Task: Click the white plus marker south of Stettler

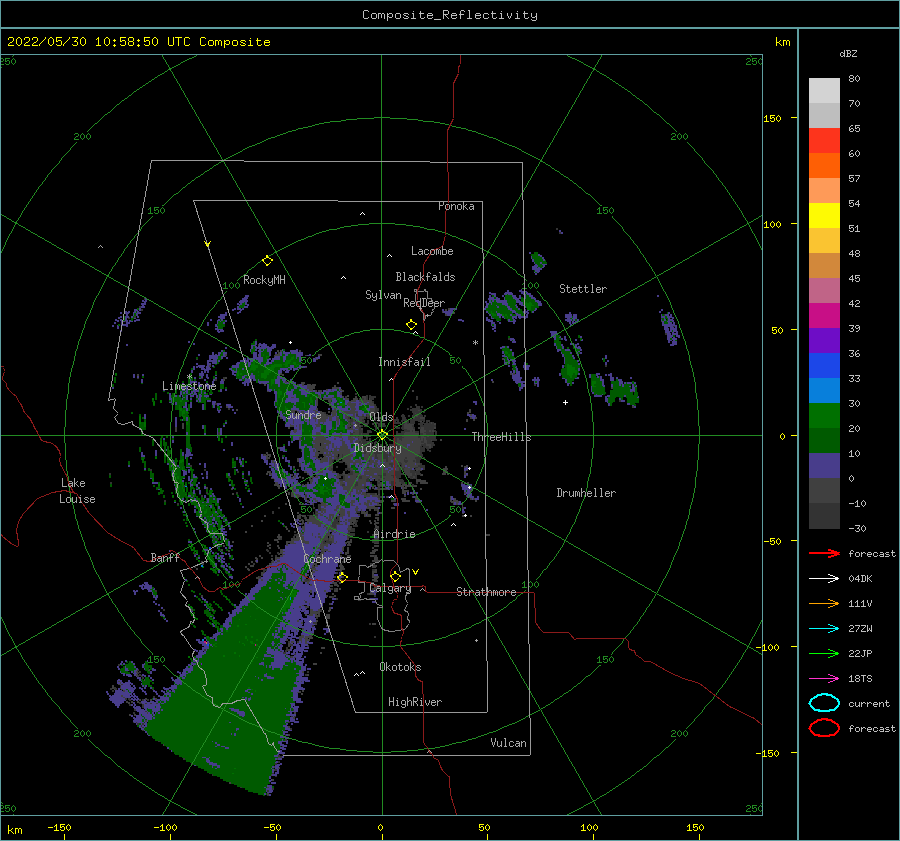Action: (565, 402)
